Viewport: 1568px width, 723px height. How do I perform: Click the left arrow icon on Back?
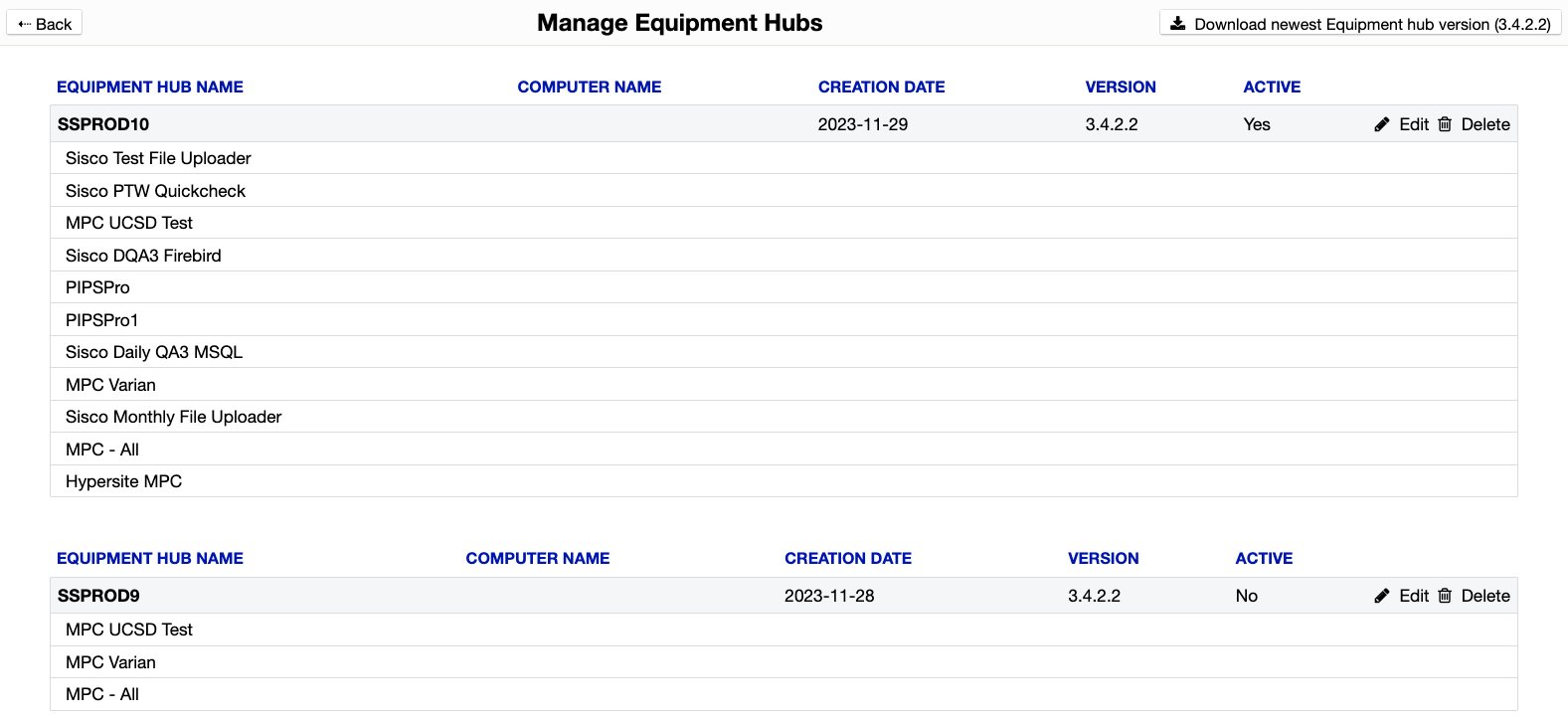pos(24,24)
